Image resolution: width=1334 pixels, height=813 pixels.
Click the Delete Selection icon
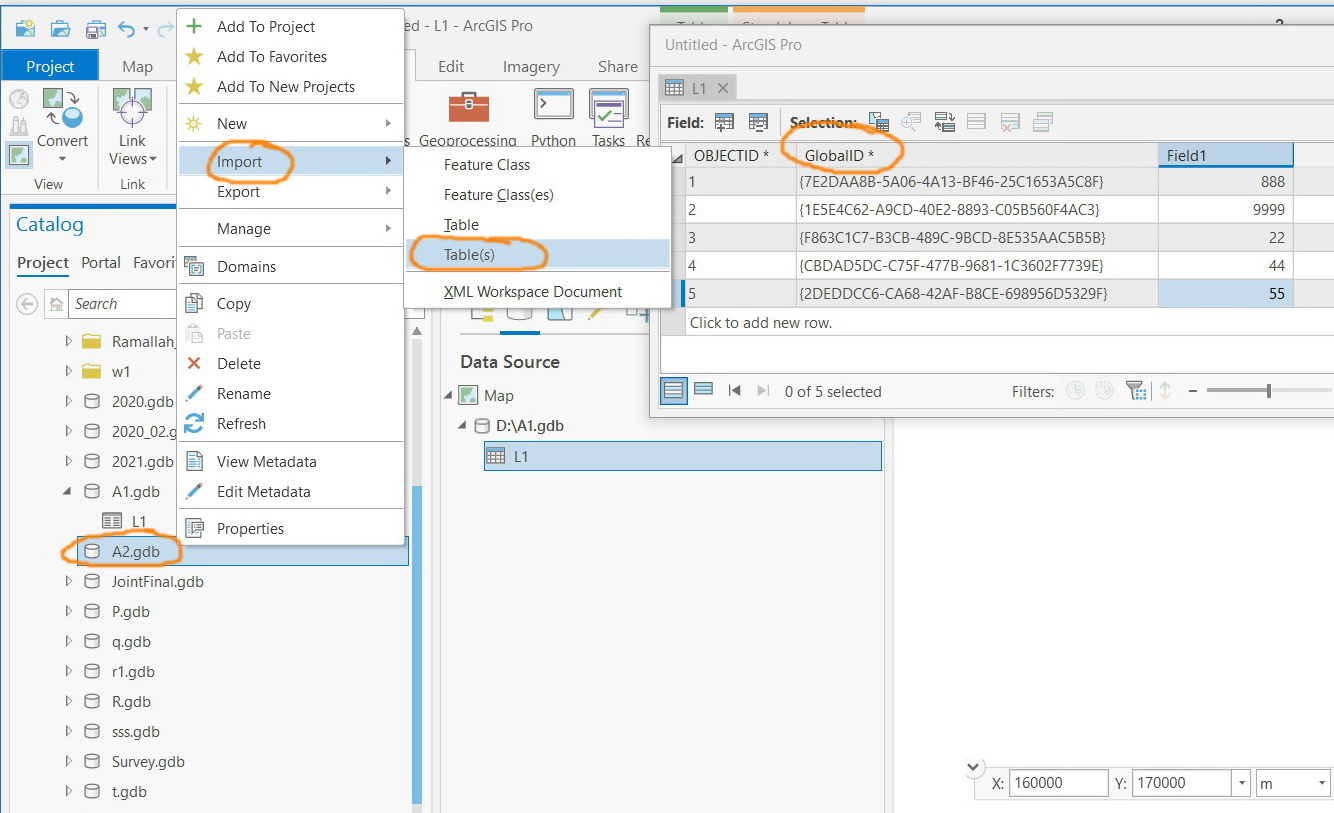pyautogui.click(x=1010, y=122)
